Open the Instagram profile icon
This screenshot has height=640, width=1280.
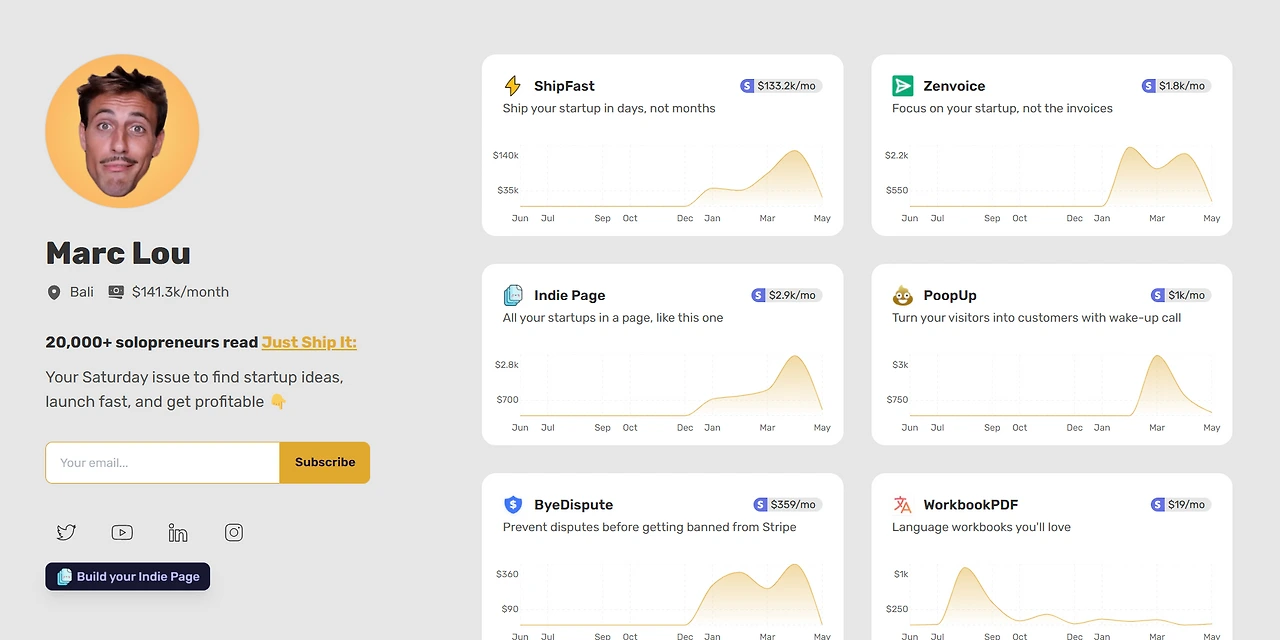click(234, 533)
